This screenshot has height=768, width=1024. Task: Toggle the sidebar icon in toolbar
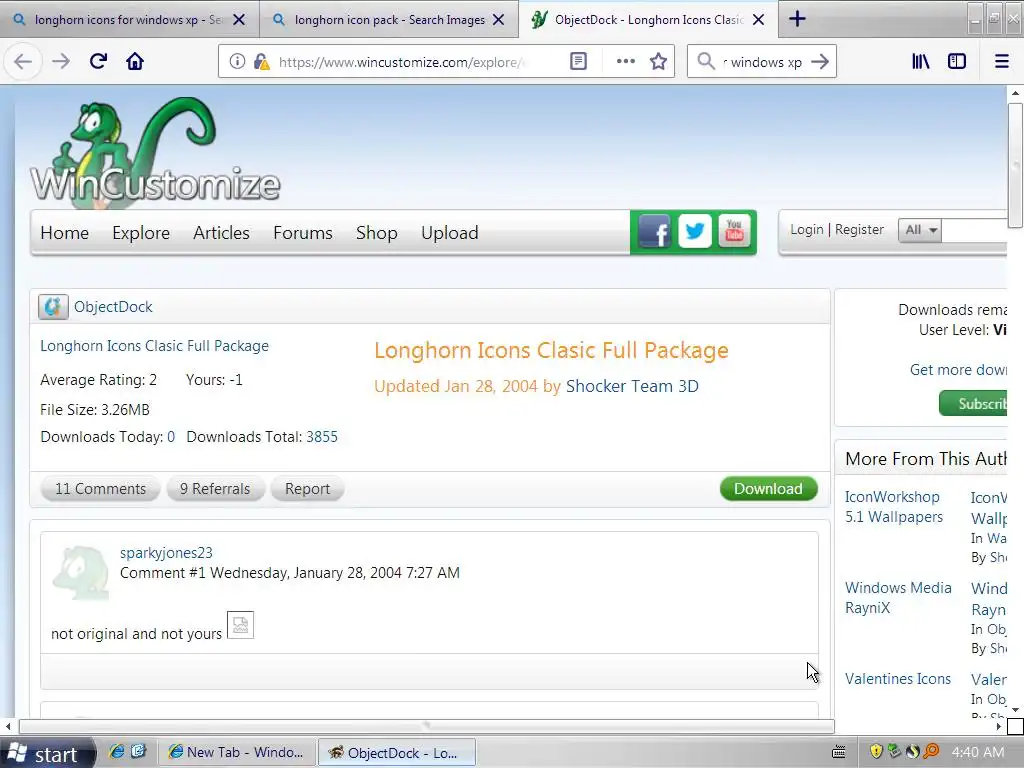(x=957, y=61)
